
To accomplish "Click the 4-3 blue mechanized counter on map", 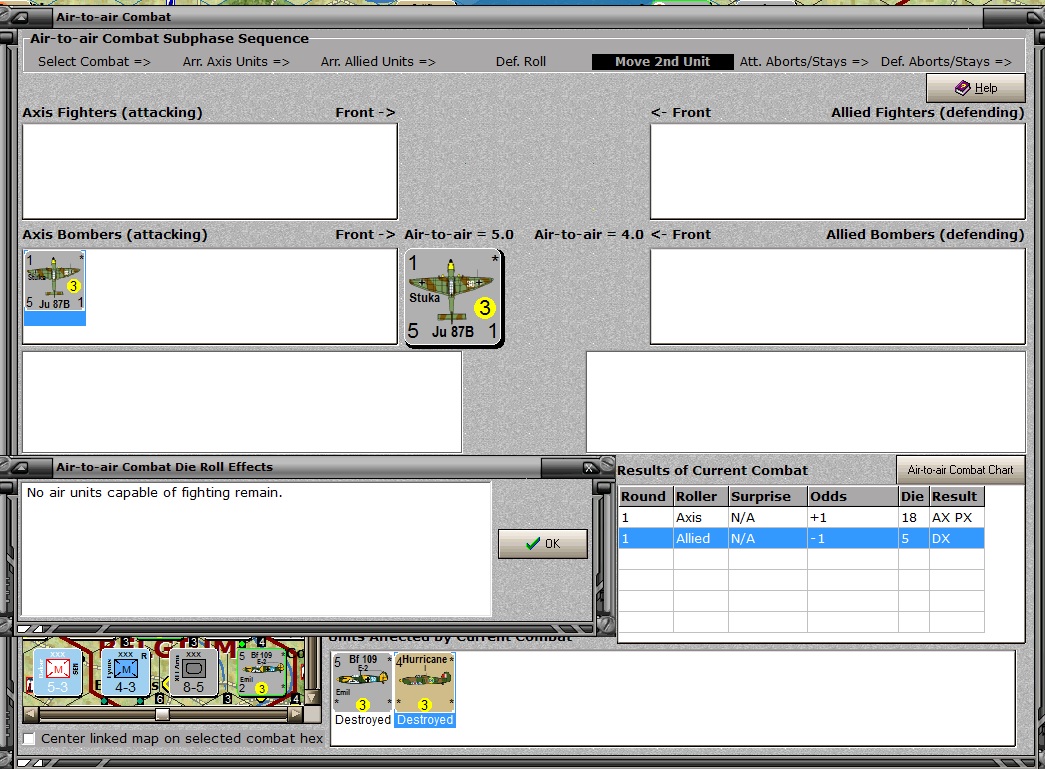I will [125, 672].
